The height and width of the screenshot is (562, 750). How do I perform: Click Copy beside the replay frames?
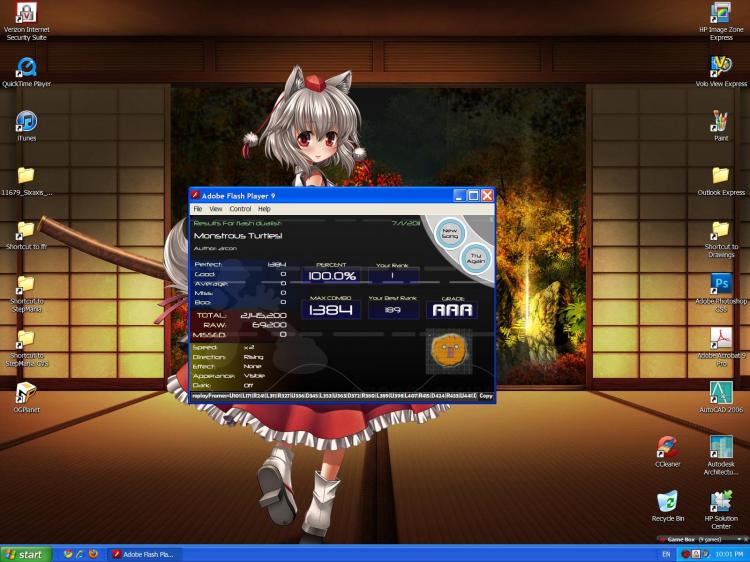click(485, 396)
